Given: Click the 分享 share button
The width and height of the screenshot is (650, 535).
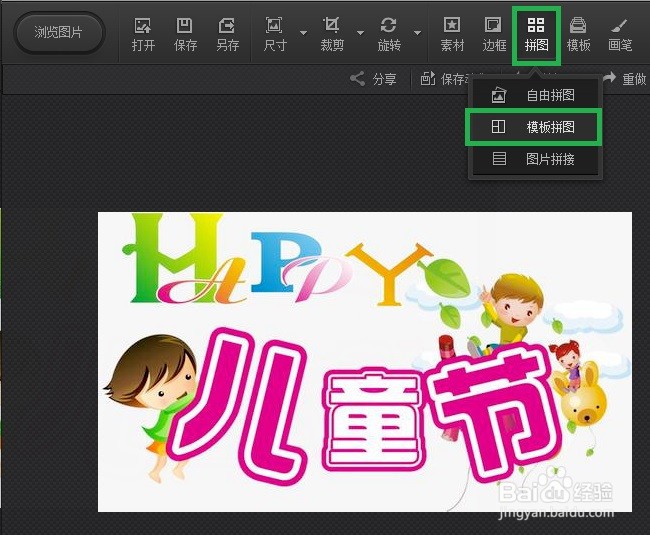Looking at the screenshot, I should tap(374, 79).
